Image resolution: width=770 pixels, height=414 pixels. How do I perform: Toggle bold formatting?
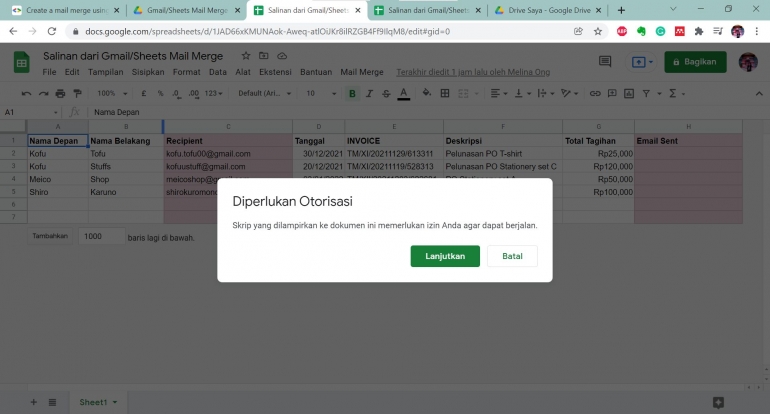click(352, 93)
